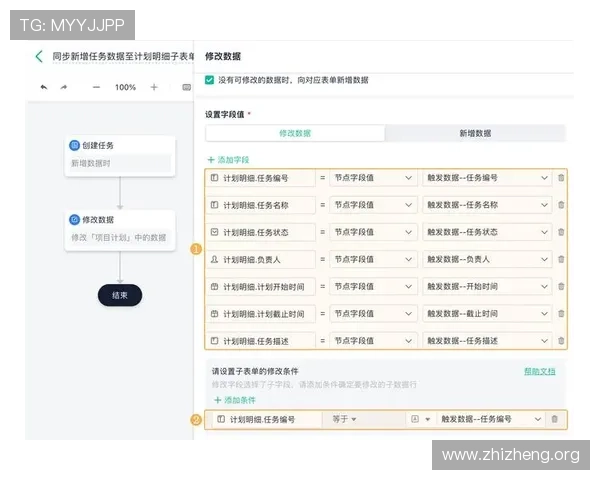Open 触发数据--任务状态 dropdown
The image size is (600, 480).
click(487, 232)
